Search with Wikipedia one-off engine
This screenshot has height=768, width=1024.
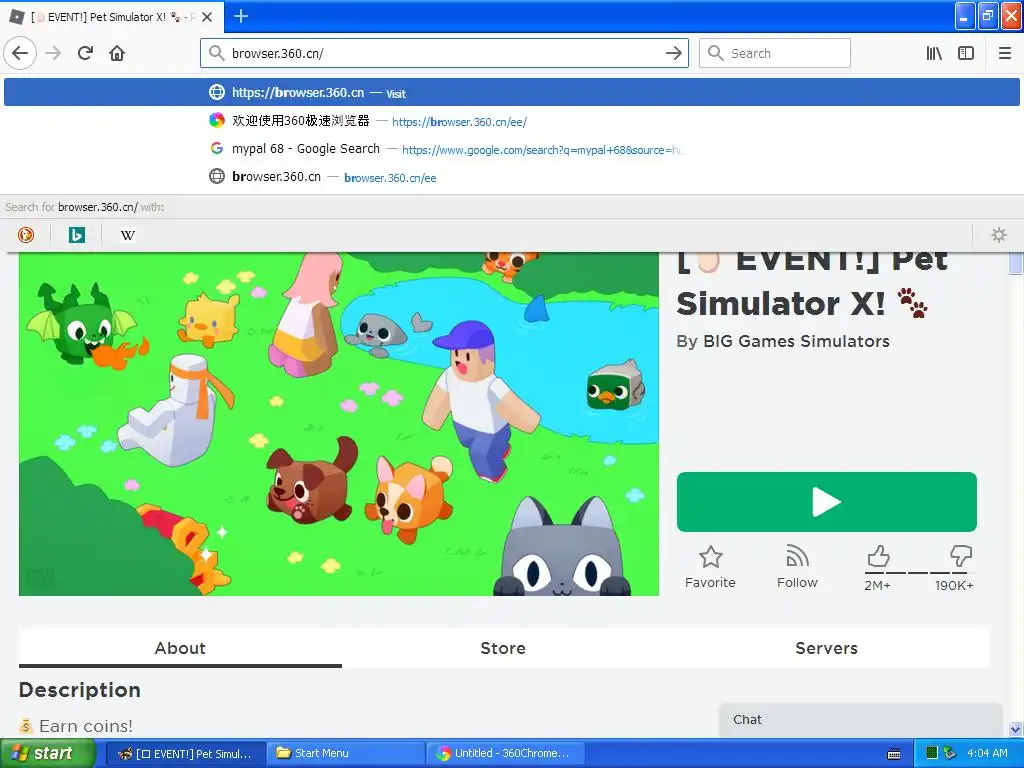[x=127, y=235]
